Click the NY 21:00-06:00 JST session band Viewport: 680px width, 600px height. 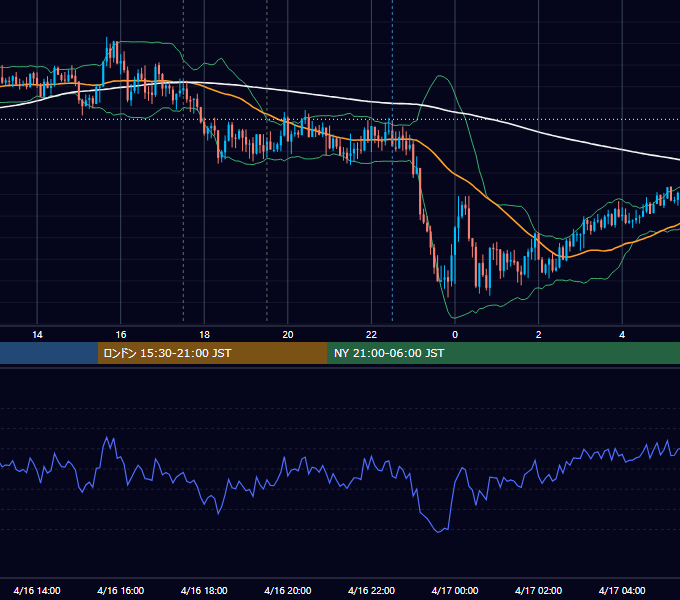tap(503, 353)
